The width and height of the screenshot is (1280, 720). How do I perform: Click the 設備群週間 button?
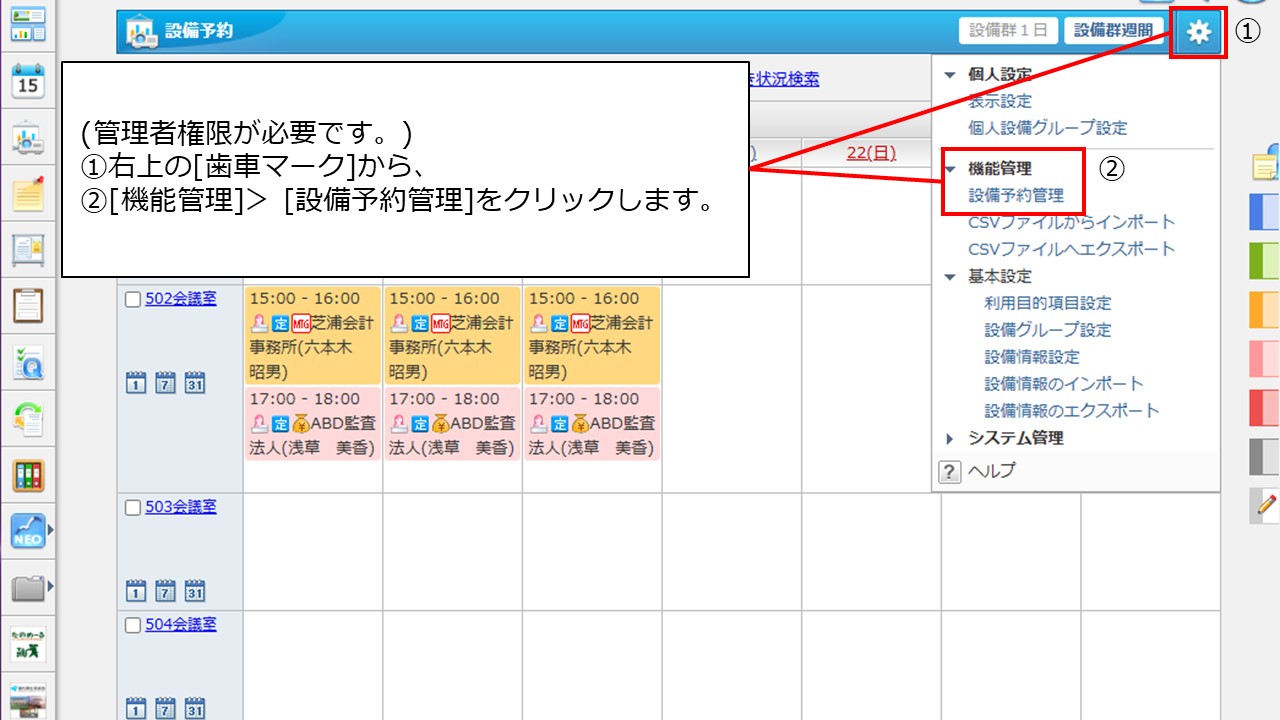(1113, 31)
